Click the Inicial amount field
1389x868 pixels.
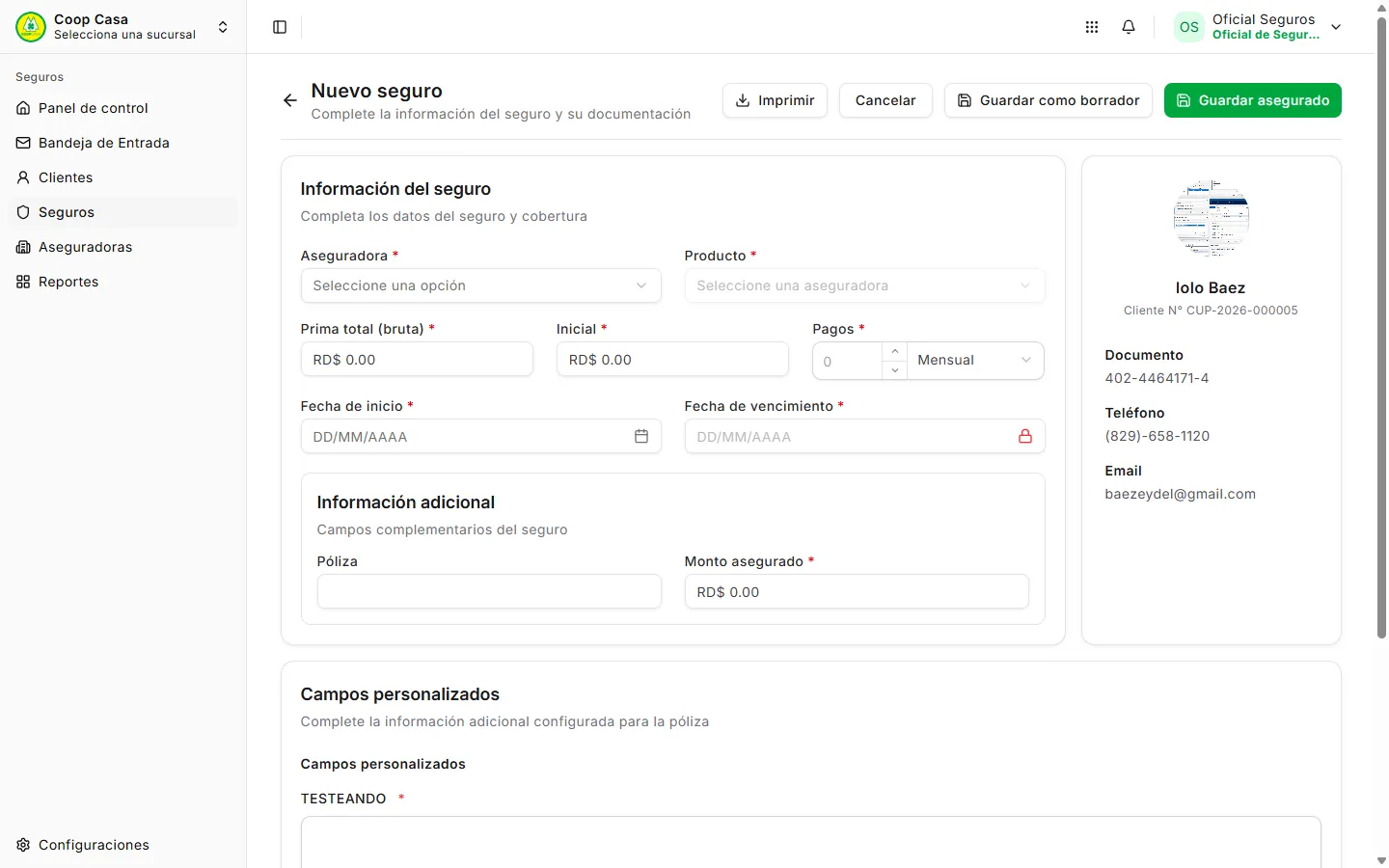[x=672, y=360]
